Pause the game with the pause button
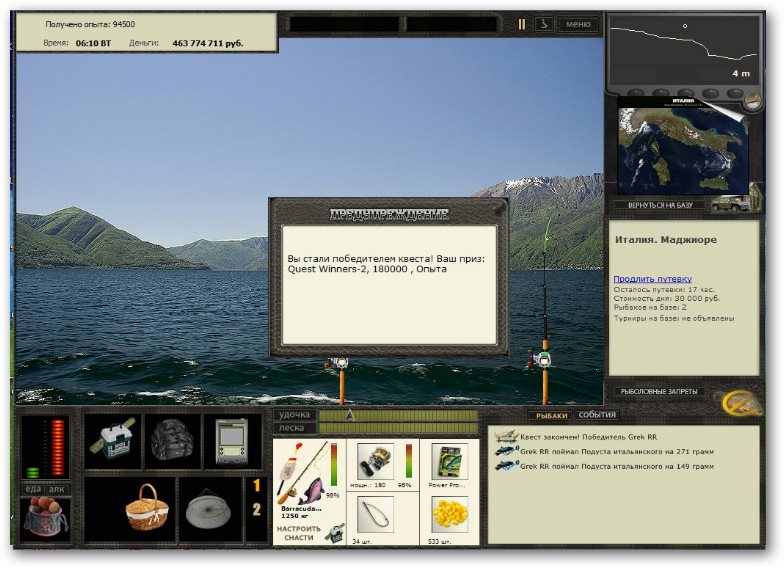The height and width of the screenshot is (568, 784). pos(522,24)
